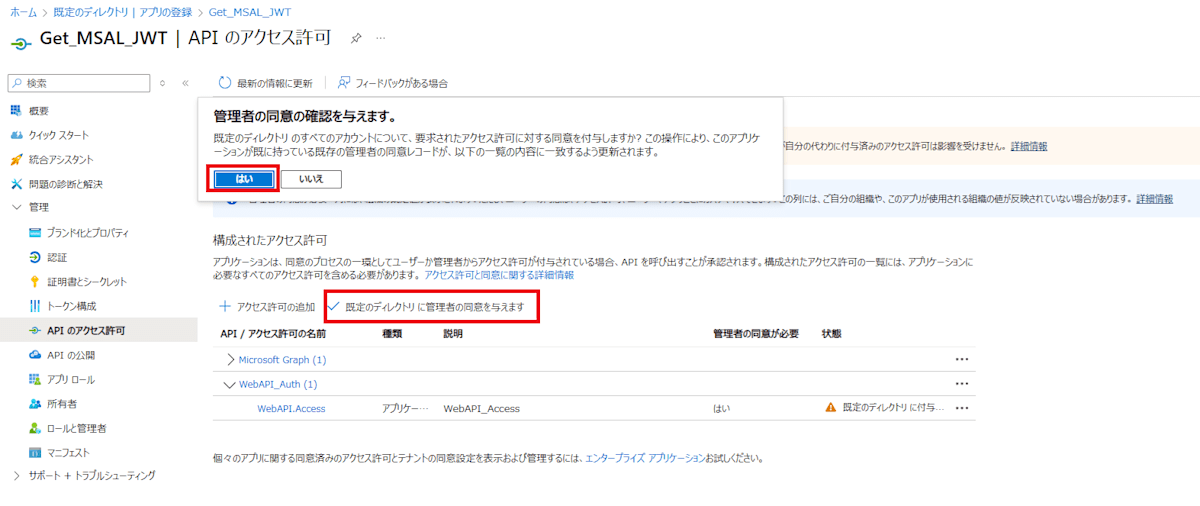This screenshot has height=506, width=1200.
Task: Open the more options ellipsis beside page title
Action: (x=380, y=38)
